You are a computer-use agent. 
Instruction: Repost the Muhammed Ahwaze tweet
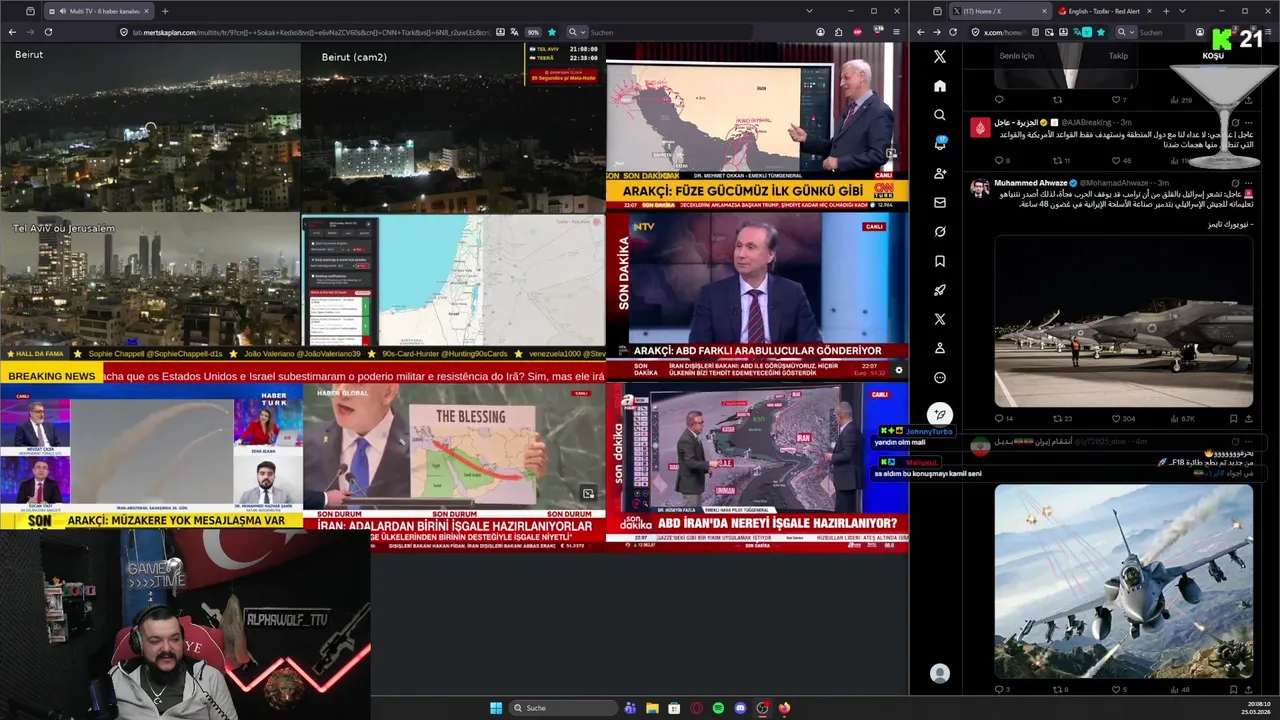coord(1059,419)
